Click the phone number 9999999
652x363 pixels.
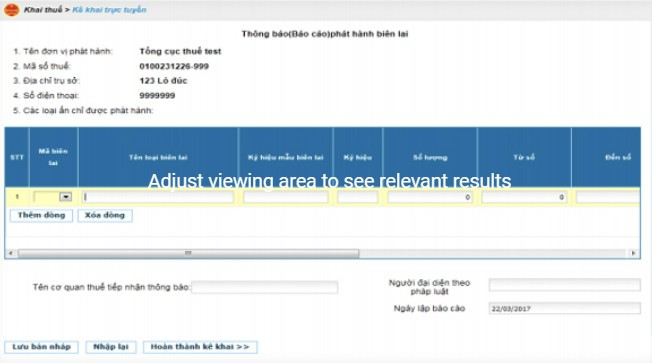click(x=157, y=96)
